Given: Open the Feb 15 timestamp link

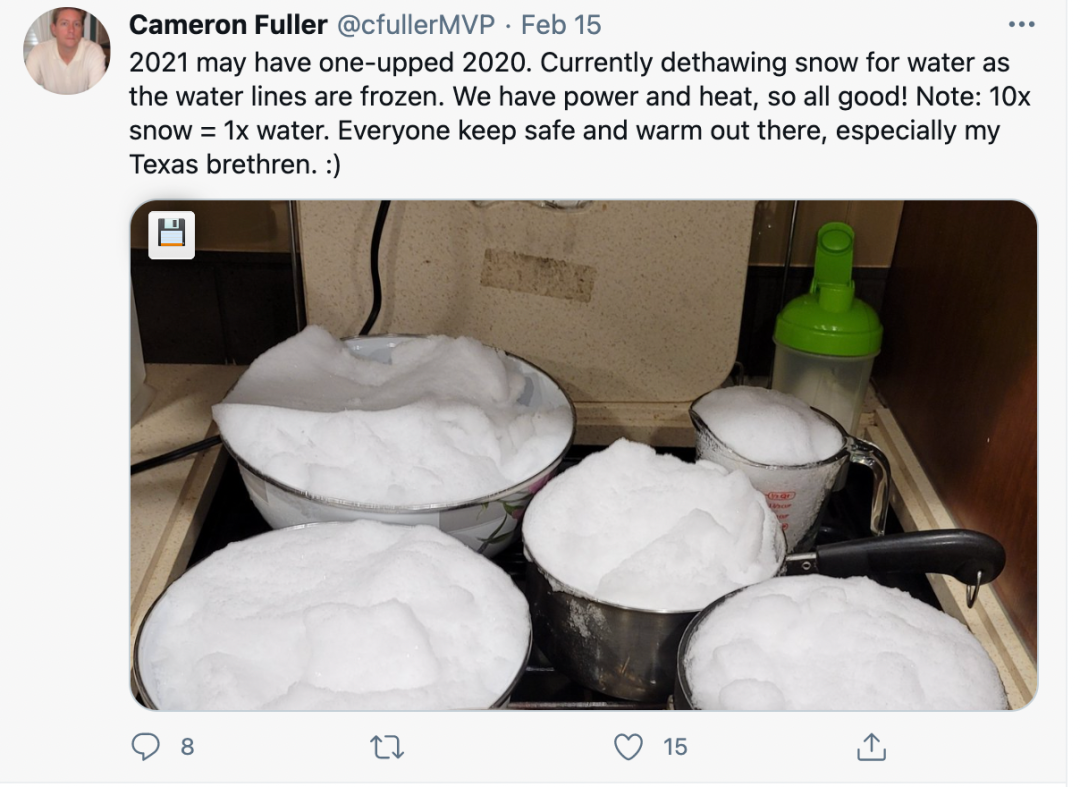Looking at the screenshot, I should 561,25.
